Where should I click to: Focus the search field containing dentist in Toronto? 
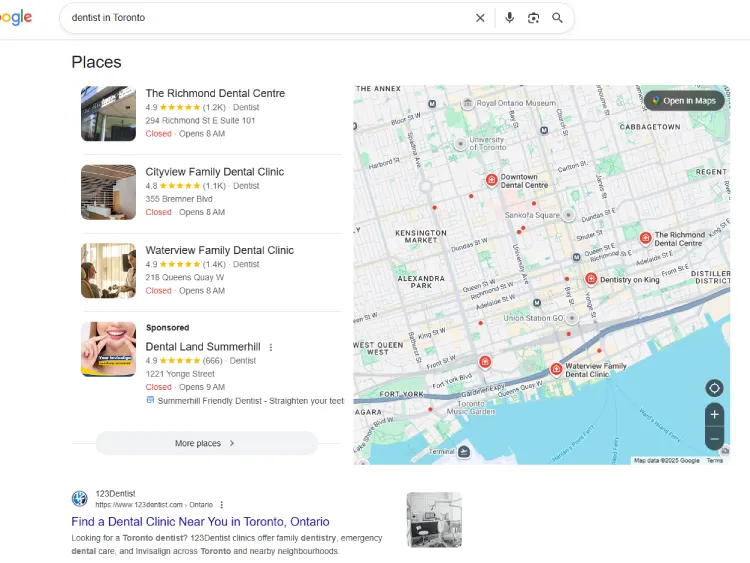[268, 18]
